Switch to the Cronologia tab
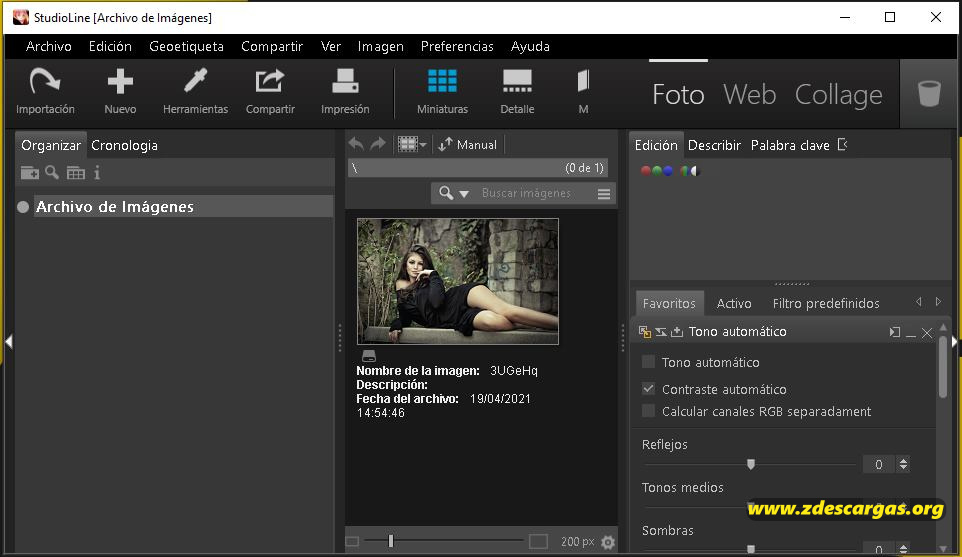Screen dimensions: 962x557 point(125,145)
